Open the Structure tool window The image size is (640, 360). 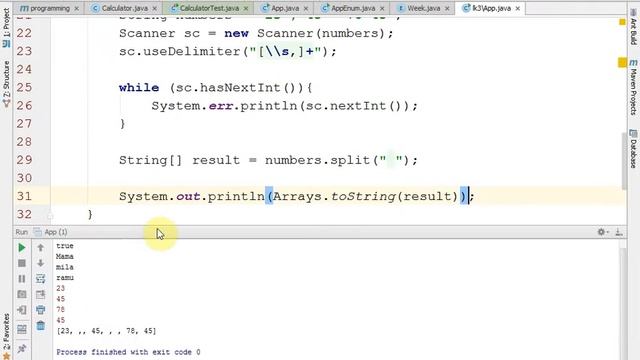click(x=6, y=84)
